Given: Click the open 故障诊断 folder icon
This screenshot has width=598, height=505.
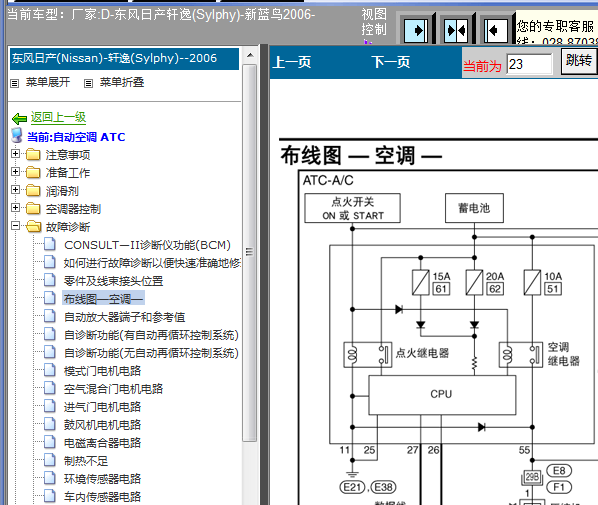Looking at the screenshot, I should 34,227.
